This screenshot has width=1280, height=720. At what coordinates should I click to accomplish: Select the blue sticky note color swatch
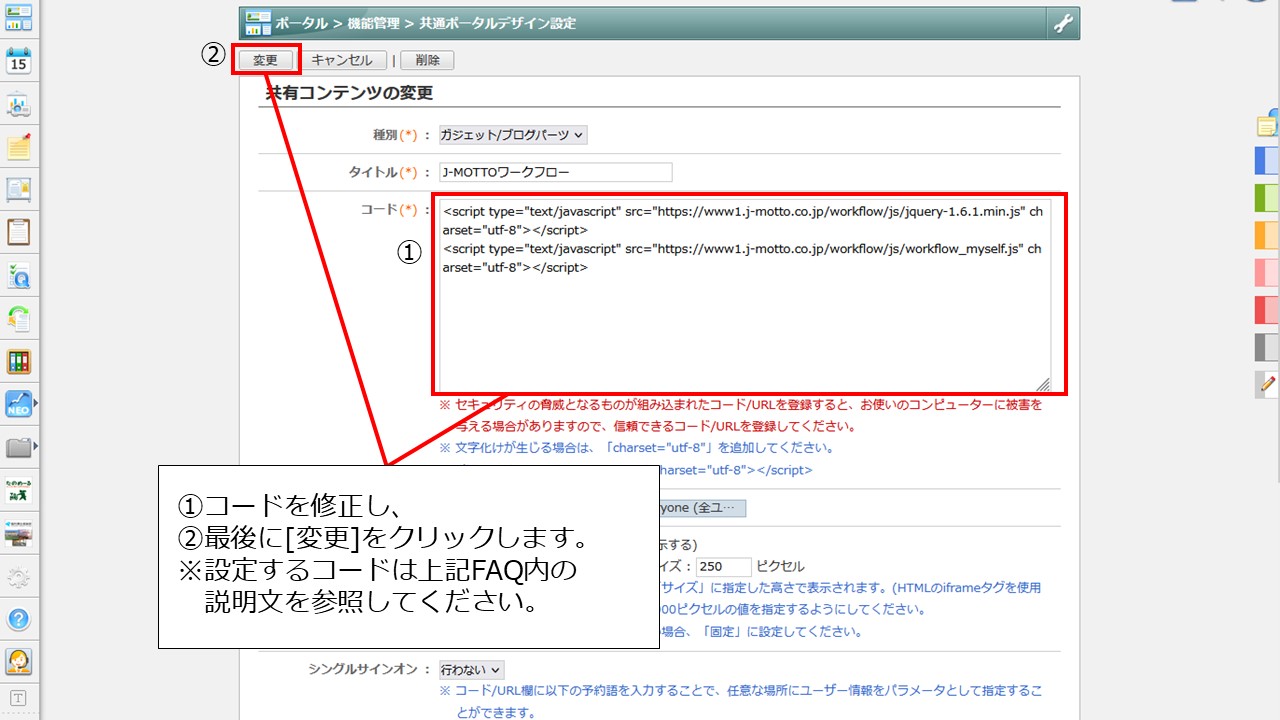pyautogui.click(x=1266, y=160)
